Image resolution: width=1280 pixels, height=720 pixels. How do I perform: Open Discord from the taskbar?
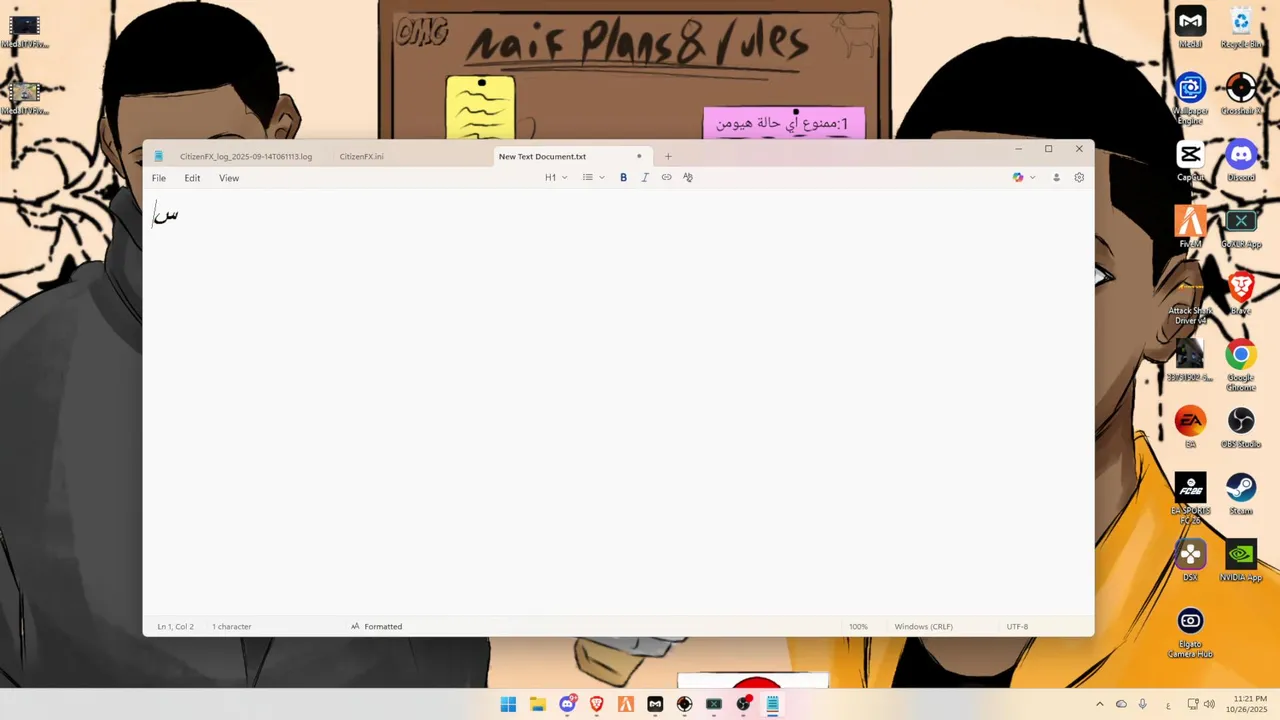point(567,704)
